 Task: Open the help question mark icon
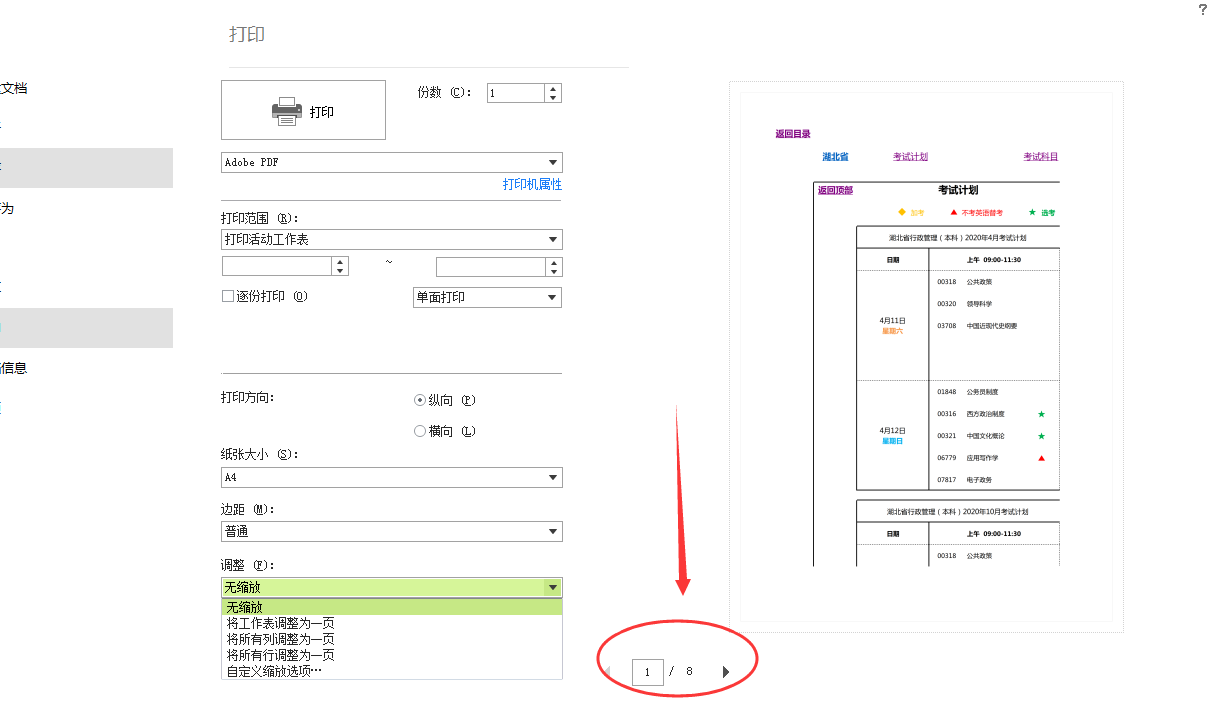tap(1203, 9)
